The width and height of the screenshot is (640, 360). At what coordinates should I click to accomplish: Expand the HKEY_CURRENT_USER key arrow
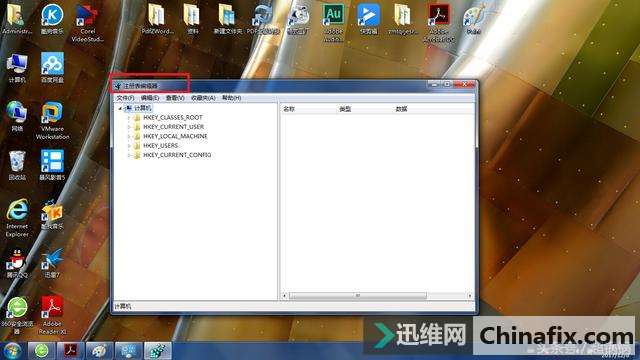pyautogui.click(x=129, y=127)
